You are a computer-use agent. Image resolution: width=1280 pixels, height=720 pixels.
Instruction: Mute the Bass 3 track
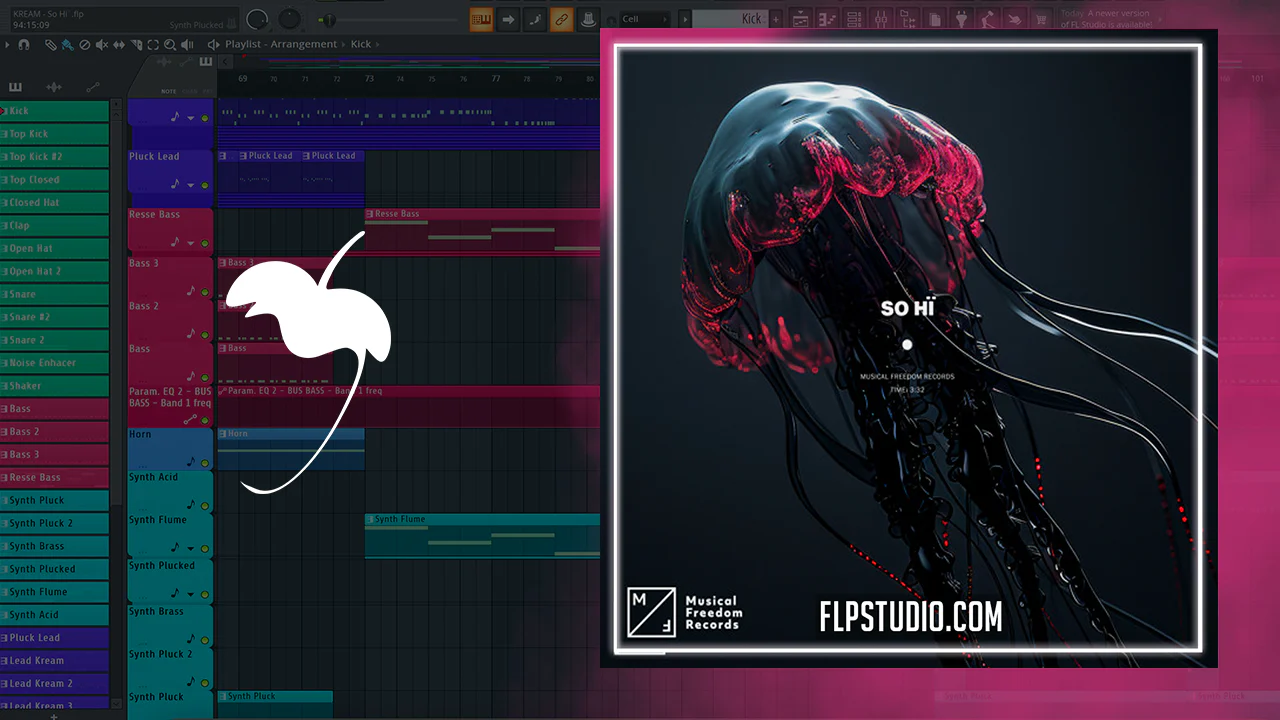205,293
